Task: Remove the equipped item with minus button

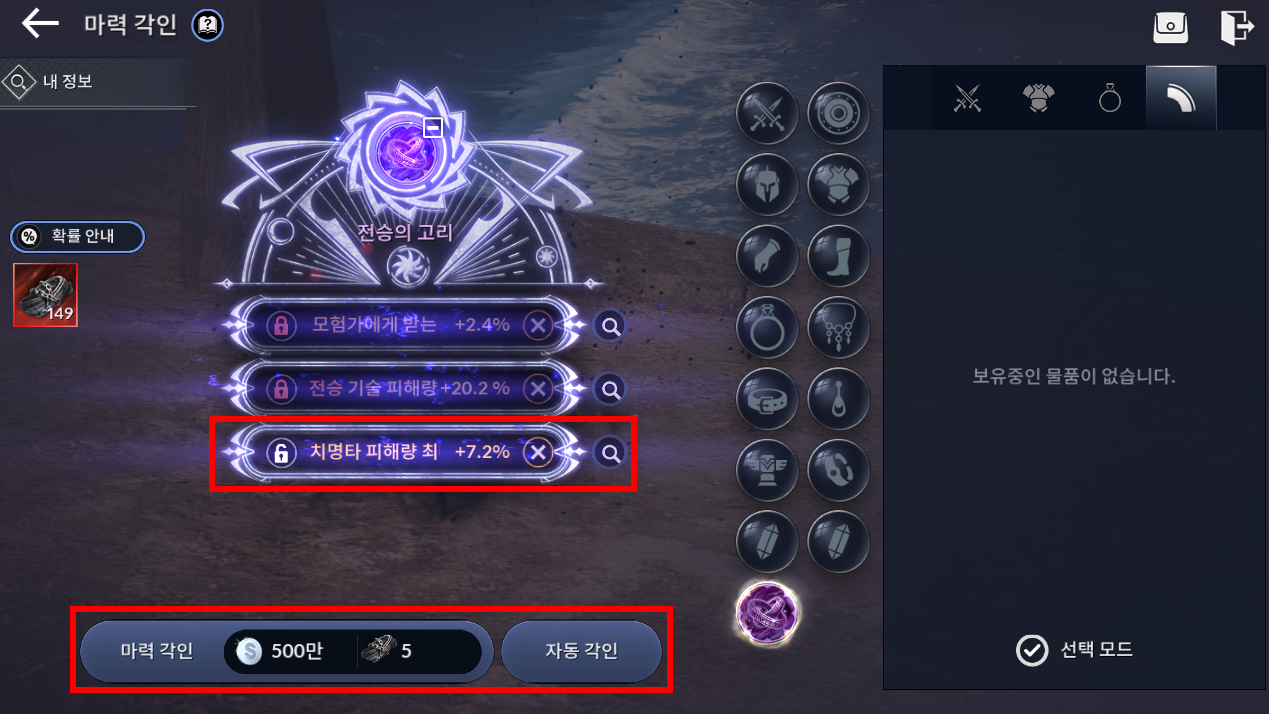Action: pyautogui.click(x=432, y=127)
